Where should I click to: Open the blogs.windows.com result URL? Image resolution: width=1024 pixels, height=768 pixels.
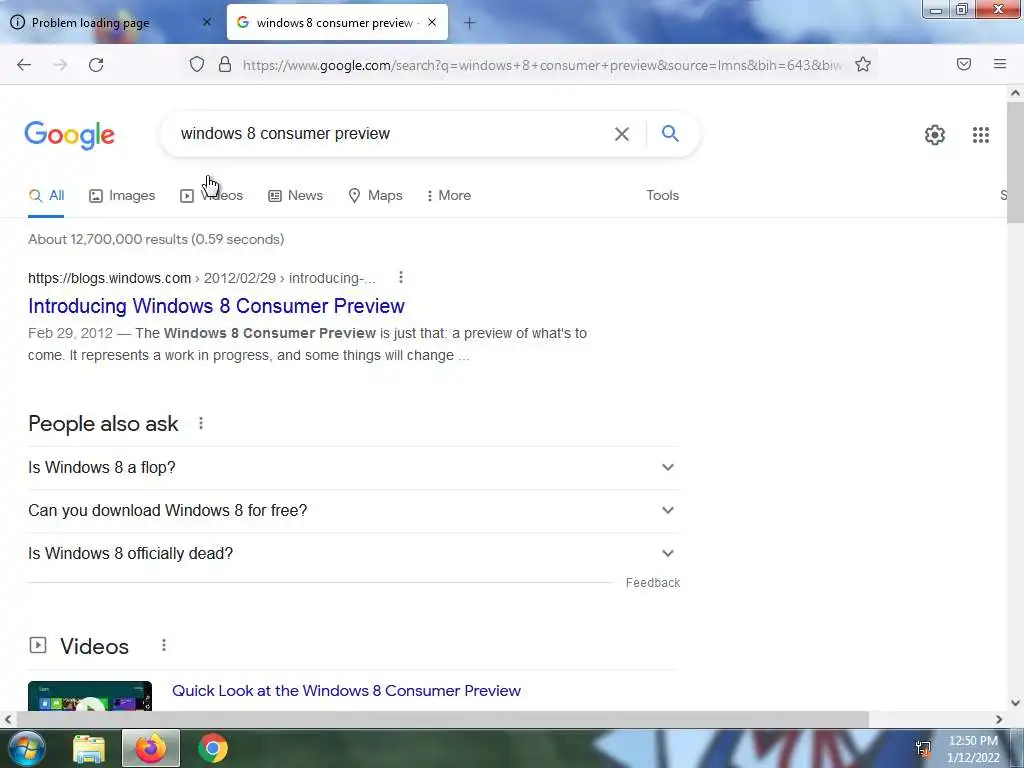(x=202, y=278)
